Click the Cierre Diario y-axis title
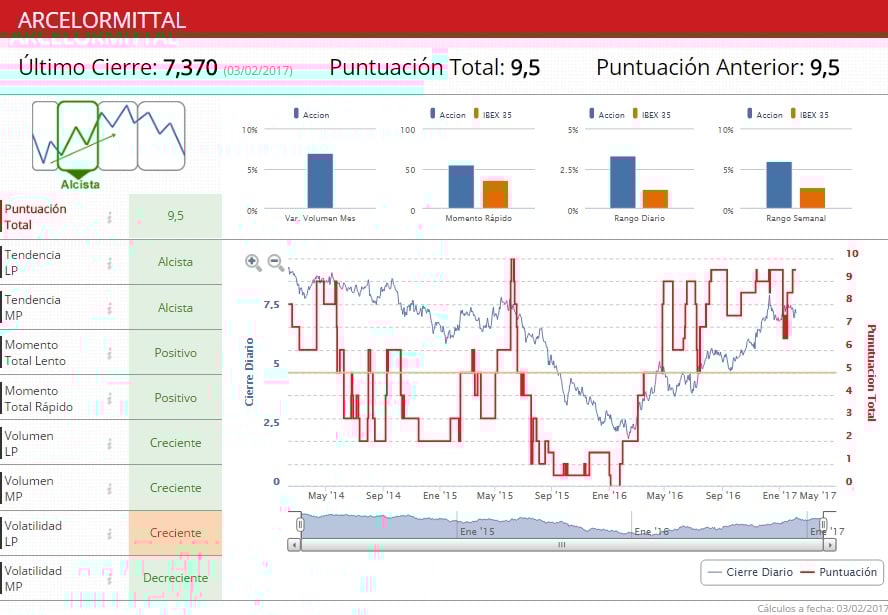The image size is (888, 615). (x=249, y=372)
